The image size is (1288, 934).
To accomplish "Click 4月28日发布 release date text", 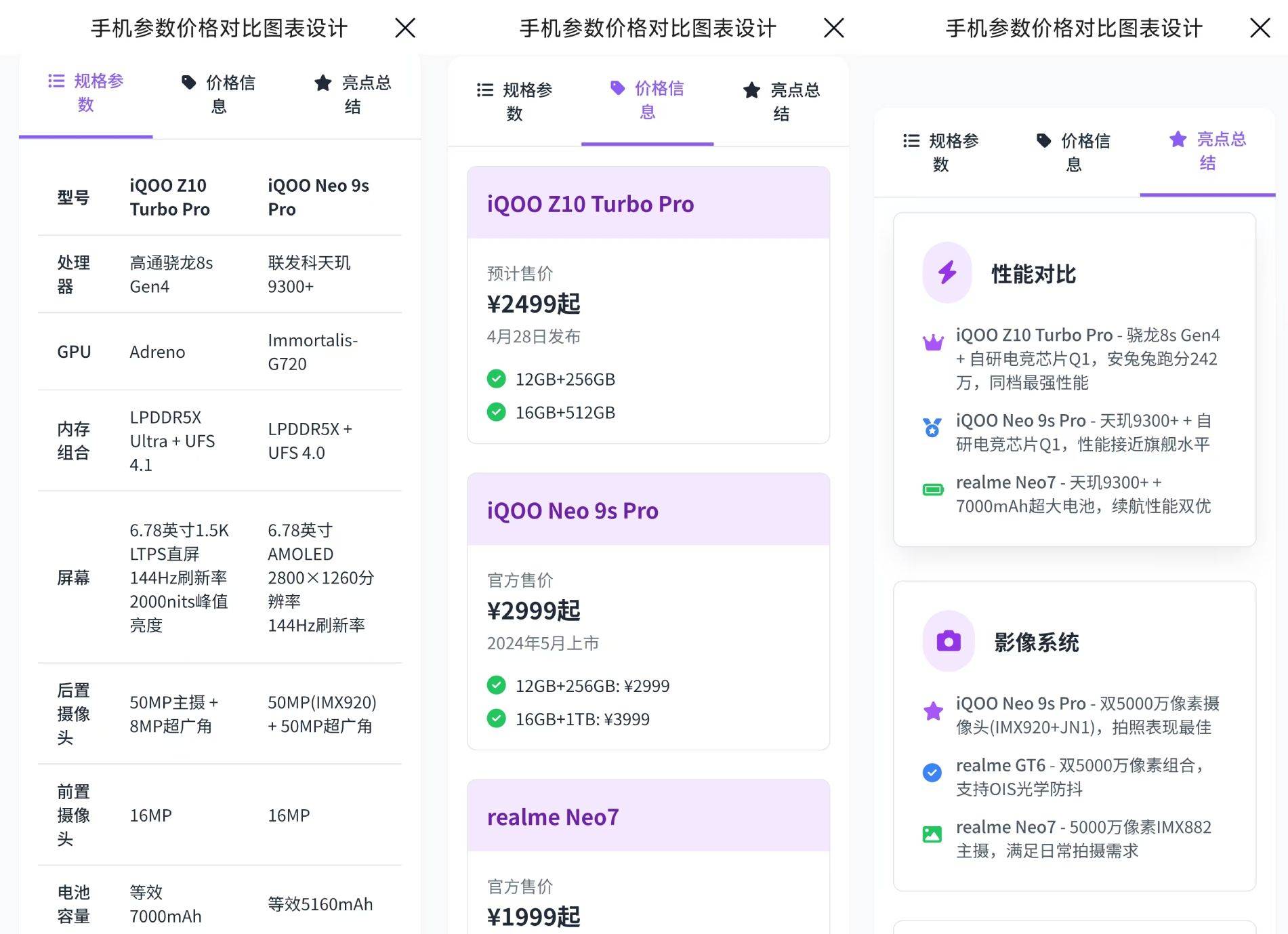I will coord(534,336).
